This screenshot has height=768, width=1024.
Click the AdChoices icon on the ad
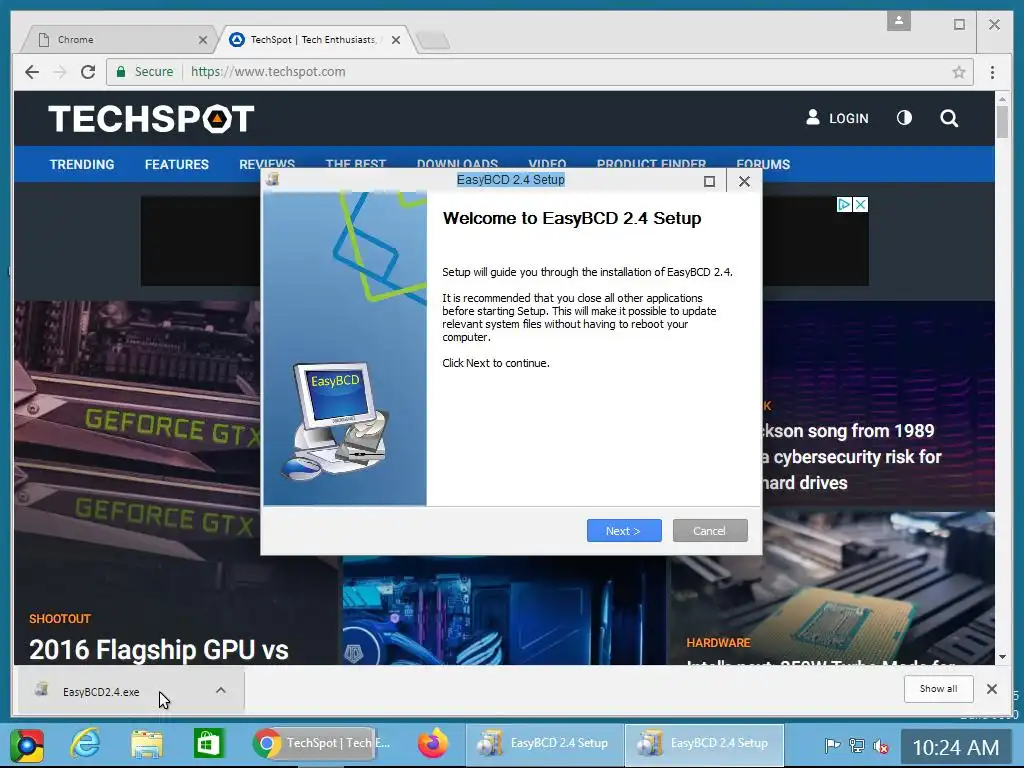844,204
